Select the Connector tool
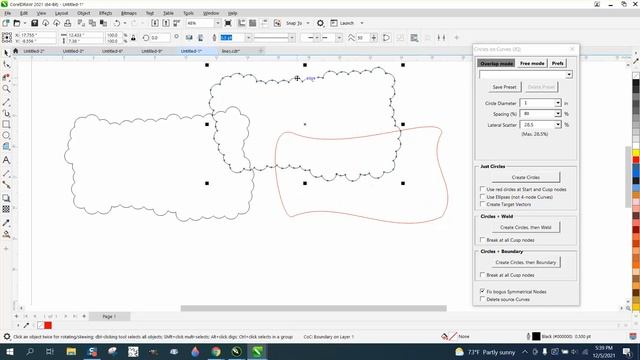This screenshot has width=640, height=360. [6, 185]
